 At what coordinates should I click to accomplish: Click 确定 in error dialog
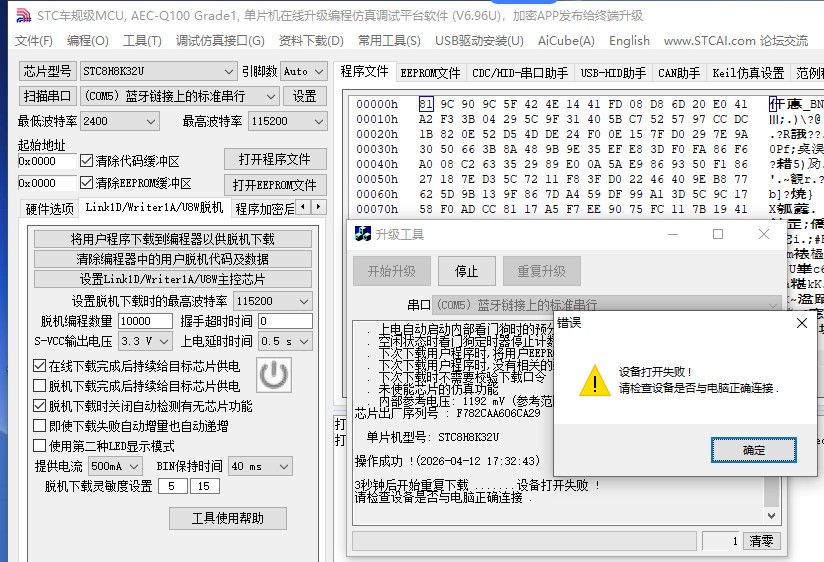coord(754,450)
